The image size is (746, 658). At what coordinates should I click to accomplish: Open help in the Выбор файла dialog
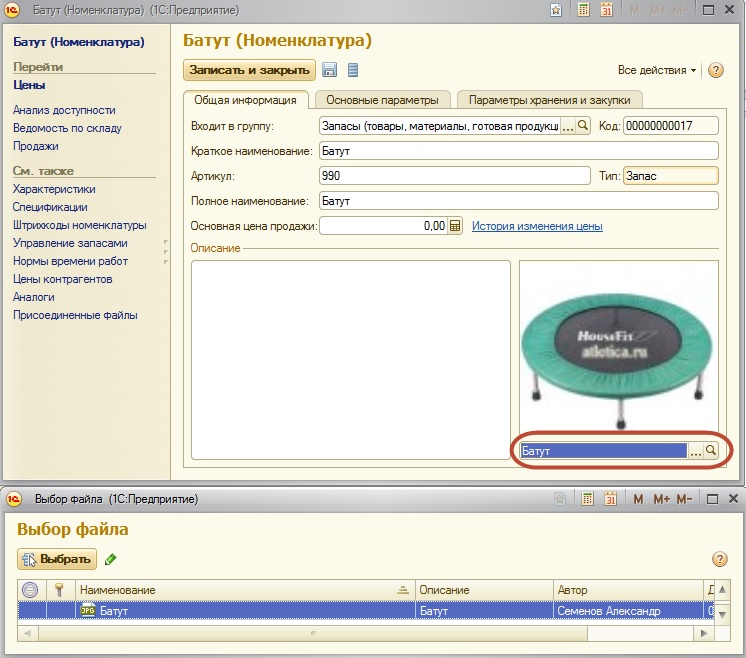pos(719,559)
